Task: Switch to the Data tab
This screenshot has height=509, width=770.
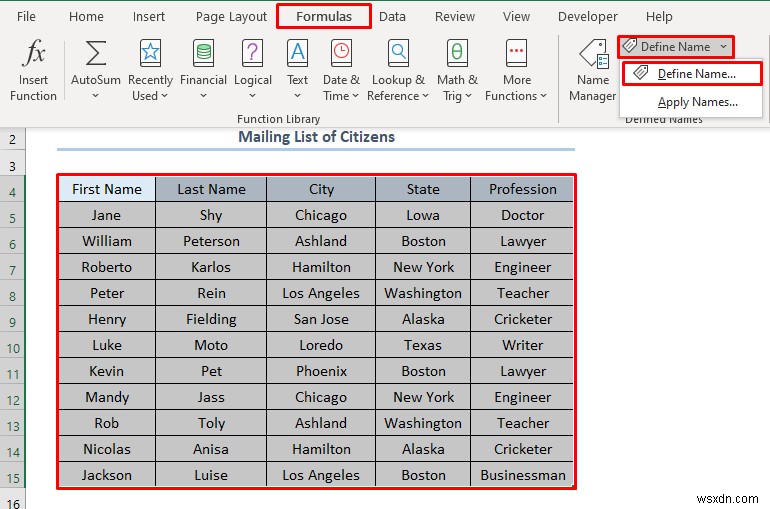Action: click(392, 17)
